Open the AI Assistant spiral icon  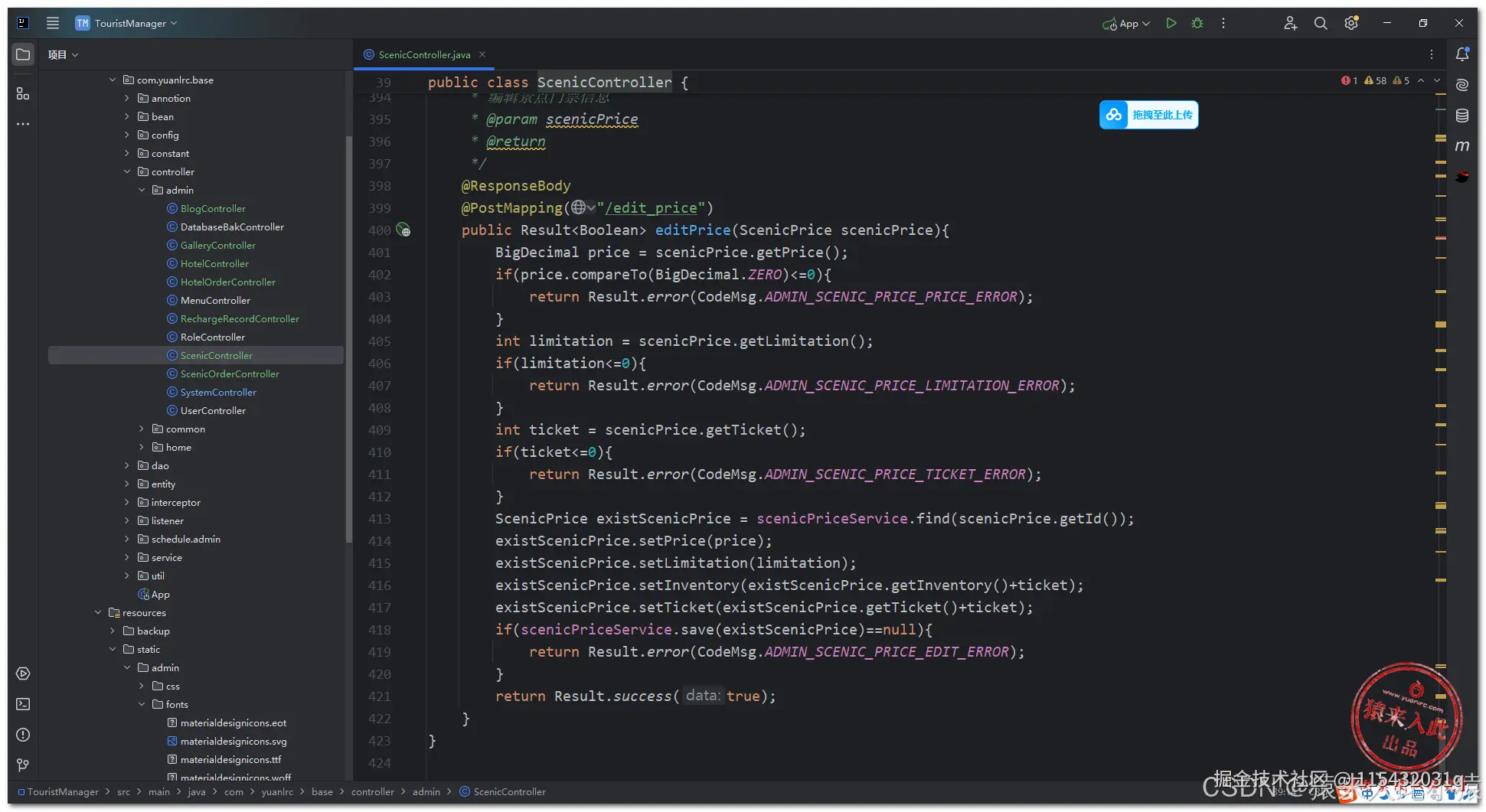(1462, 85)
